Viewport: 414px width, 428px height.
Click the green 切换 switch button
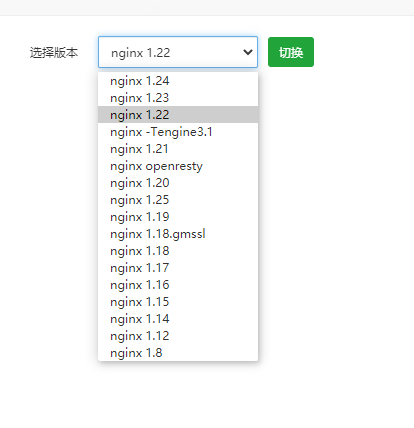(291, 52)
